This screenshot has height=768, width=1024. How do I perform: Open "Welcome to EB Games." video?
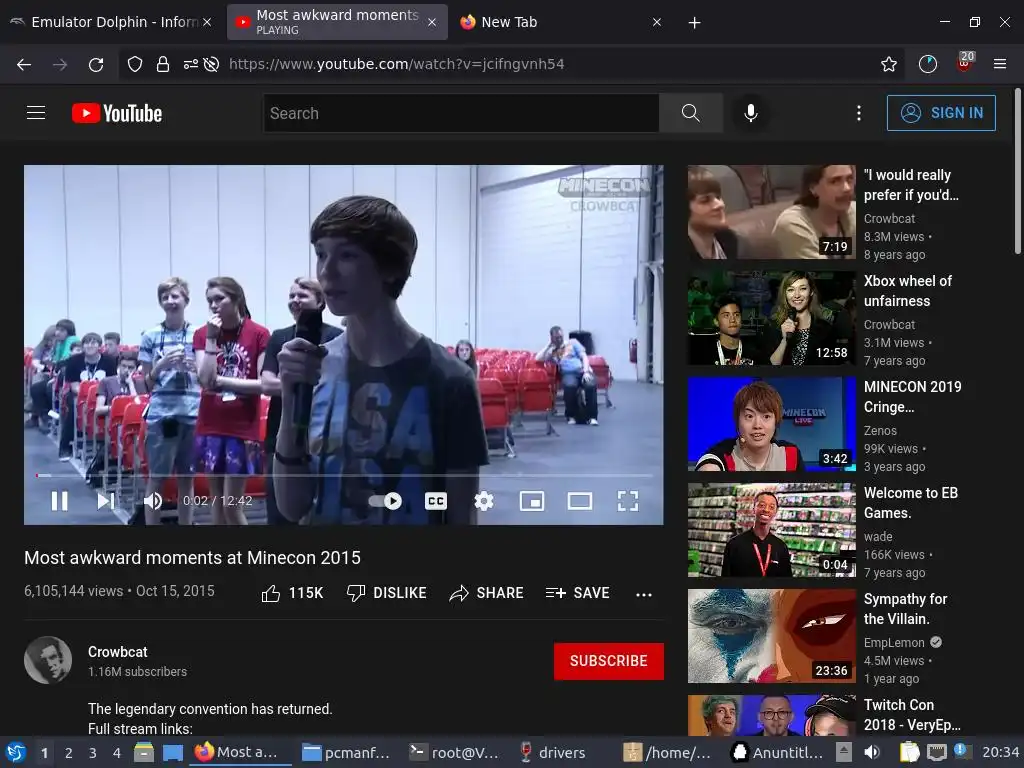pyautogui.click(x=910, y=503)
